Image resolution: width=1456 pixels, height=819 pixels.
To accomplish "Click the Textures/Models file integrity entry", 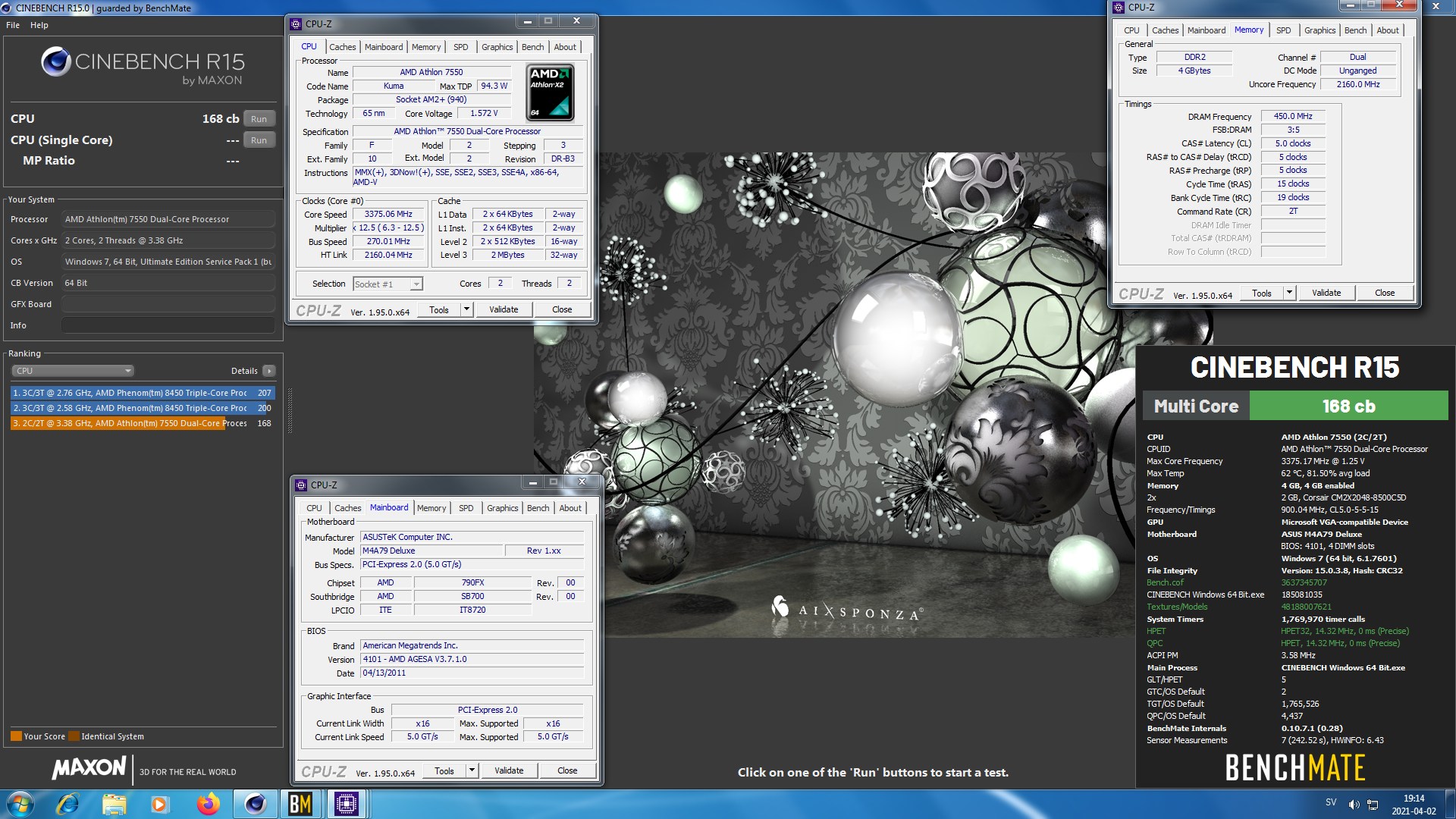I will (x=1177, y=607).
